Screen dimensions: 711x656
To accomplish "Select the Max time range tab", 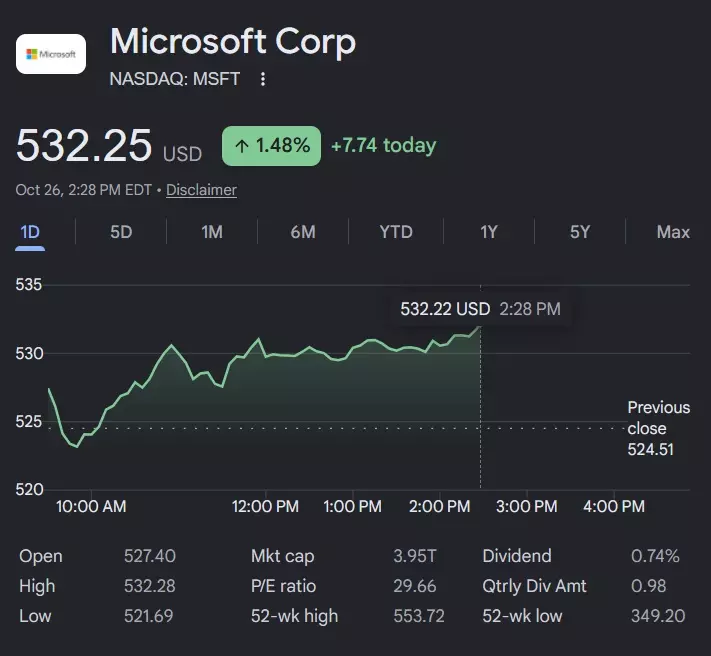I will 673,232.
